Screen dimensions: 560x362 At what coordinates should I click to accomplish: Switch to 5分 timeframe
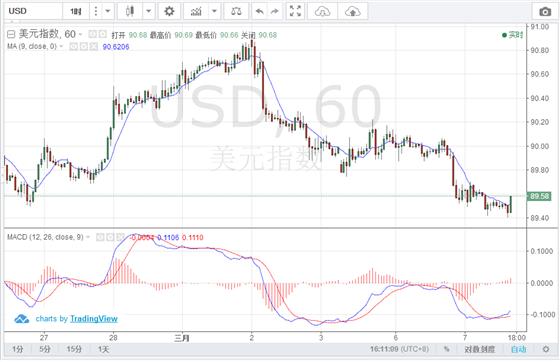(x=45, y=349)
